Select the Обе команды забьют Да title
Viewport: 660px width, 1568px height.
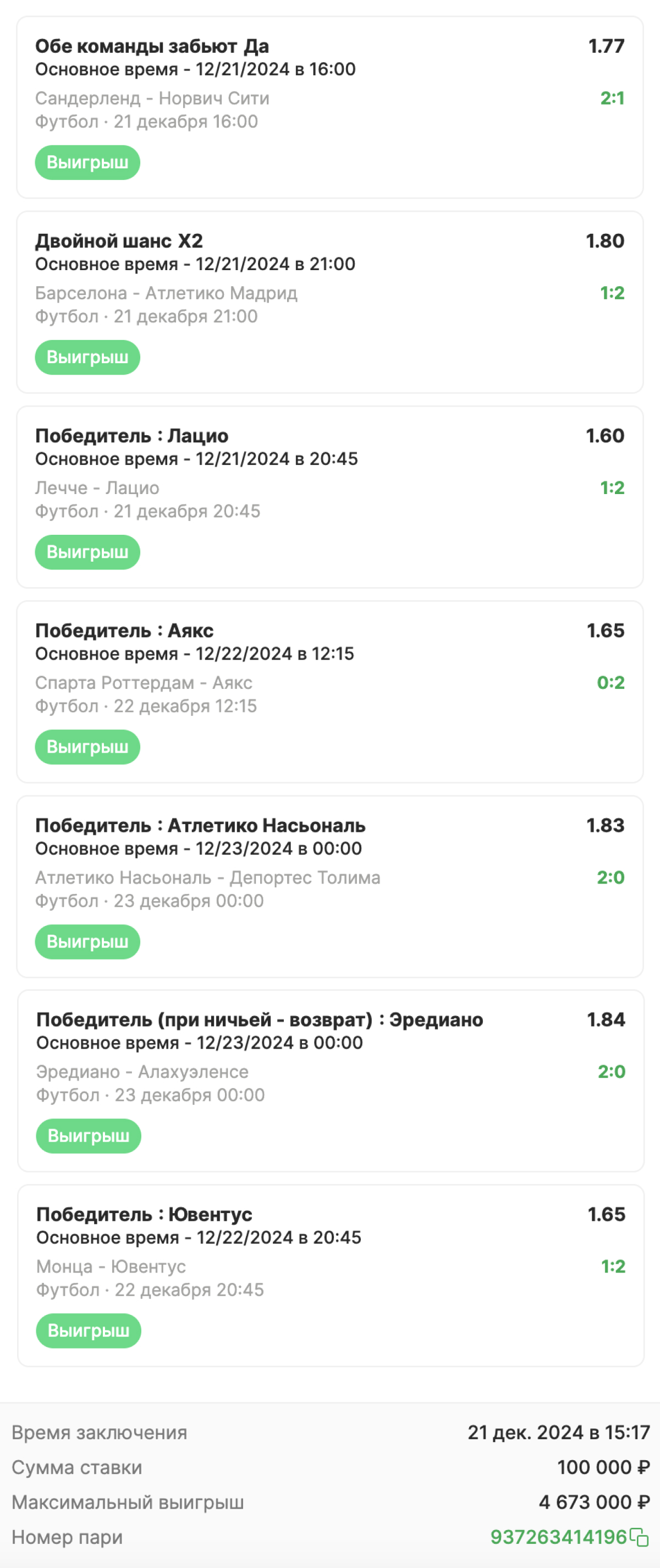tap(152, 46)
